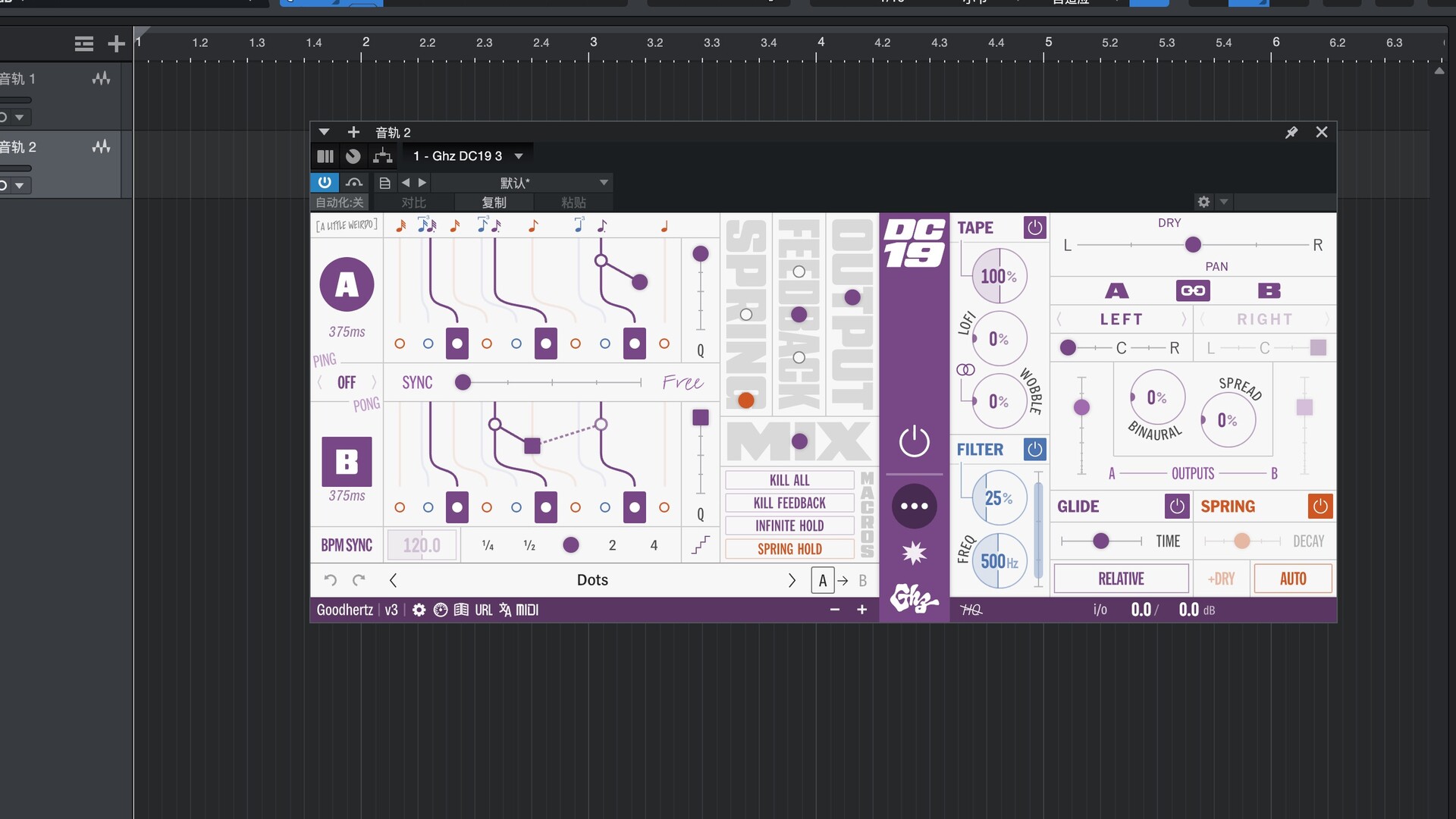Image resolution: width=1456 pixels, height=819 pixels.
Task: Click the DRY pan slider handle
Action: point(1193,244)
